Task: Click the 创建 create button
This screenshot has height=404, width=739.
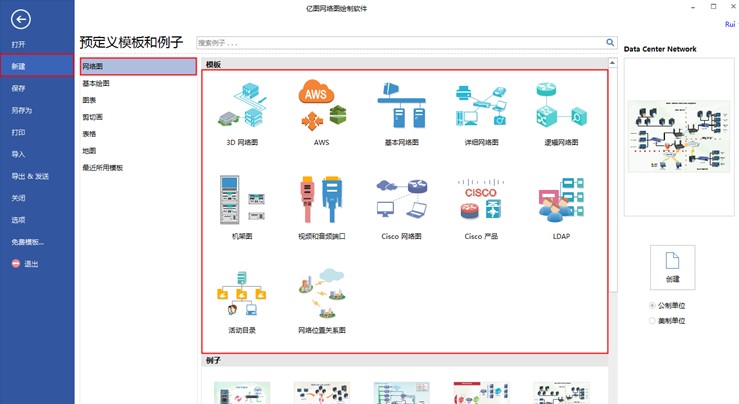Action: click(673, 267)
